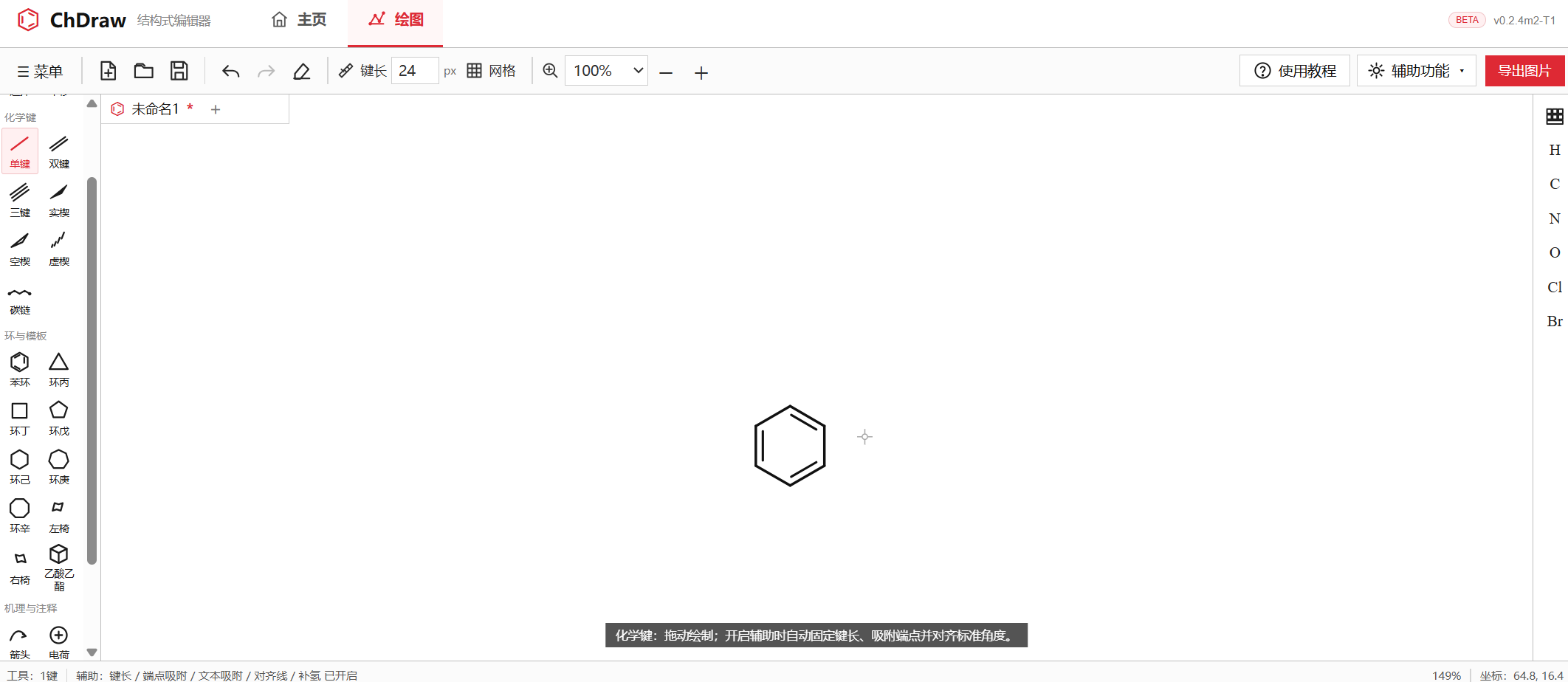The width and height of the screenshot is (1568, 682).
Task: Open the periodic table grid icon
Action: 1555,116
